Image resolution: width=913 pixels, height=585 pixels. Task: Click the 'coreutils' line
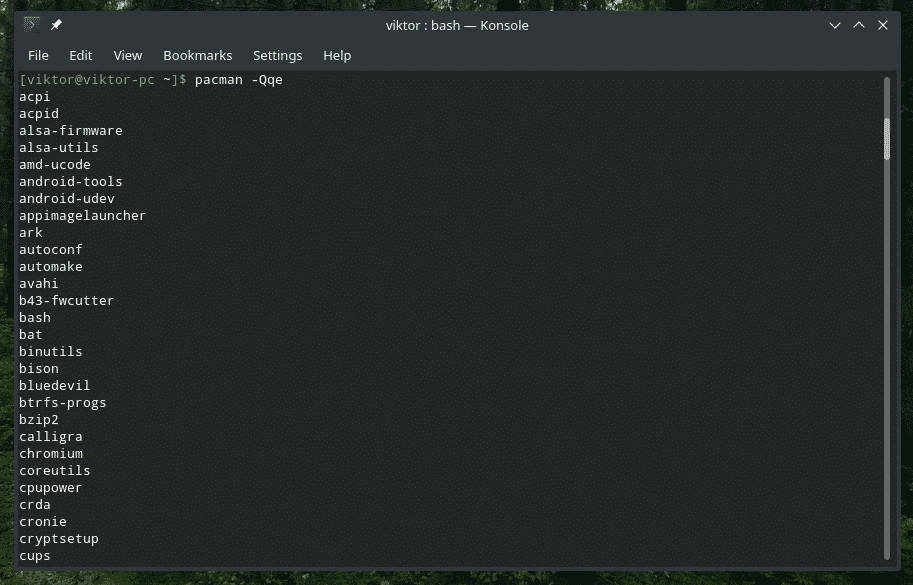pyautogui.click(x=54, y=470)
